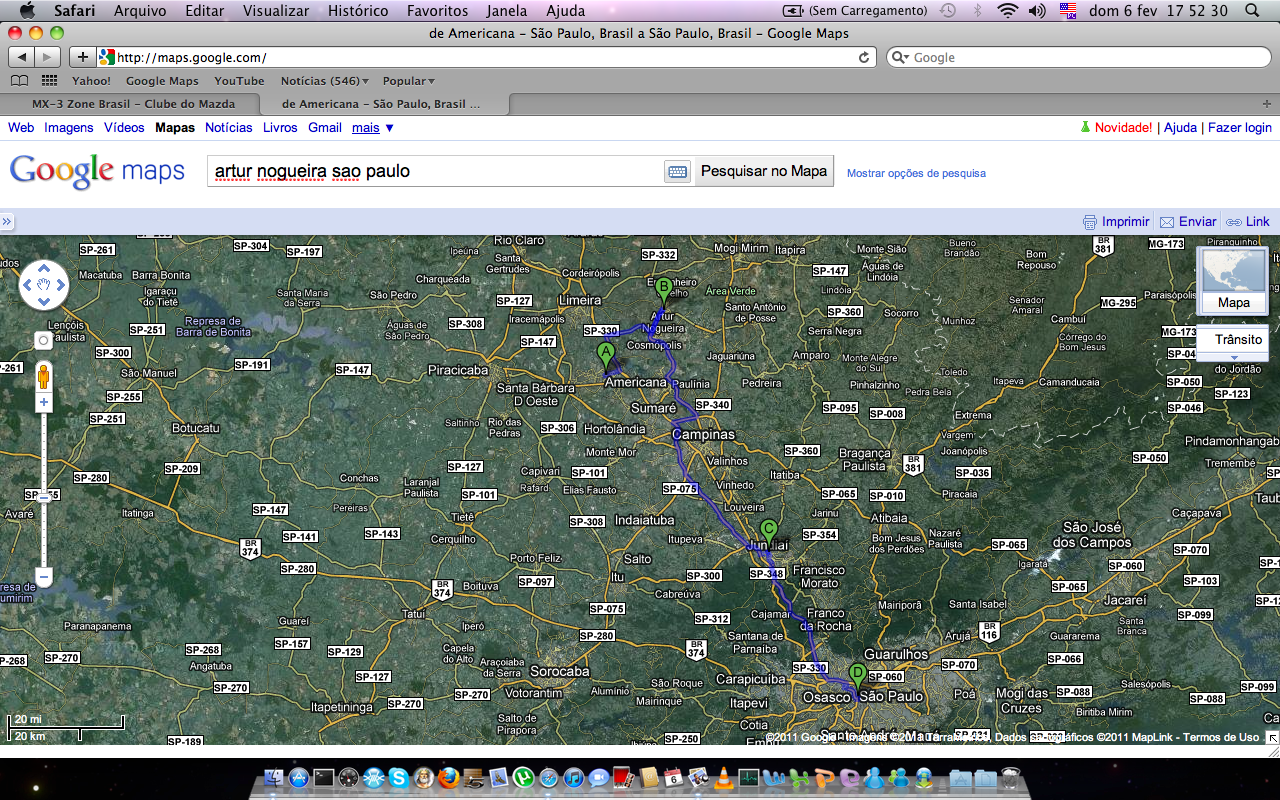Reload page with the address bar refresh icon
Viewport: 1280px width, 800px height.
864,58
